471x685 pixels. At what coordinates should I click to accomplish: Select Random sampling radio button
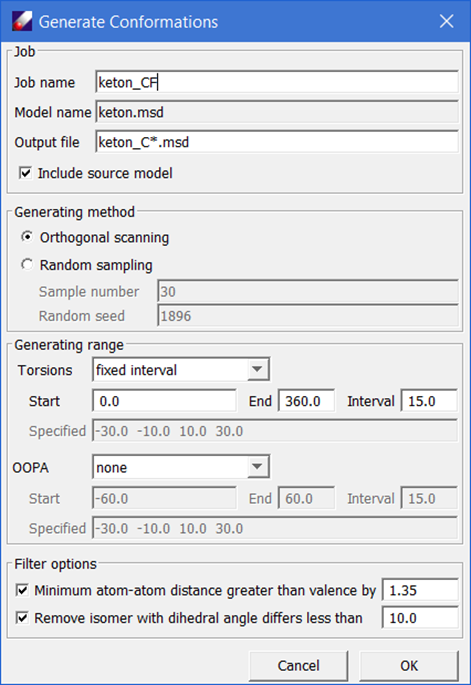pyautogui.click(x=27, y=265)
